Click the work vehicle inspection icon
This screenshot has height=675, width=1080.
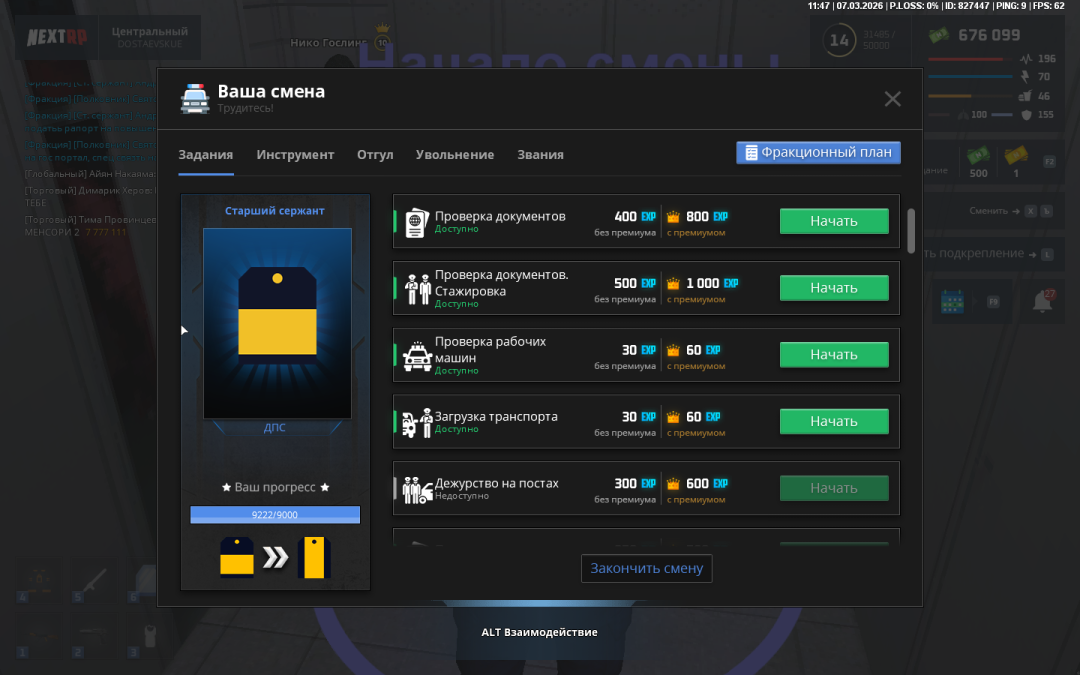[x=417, y=356]
